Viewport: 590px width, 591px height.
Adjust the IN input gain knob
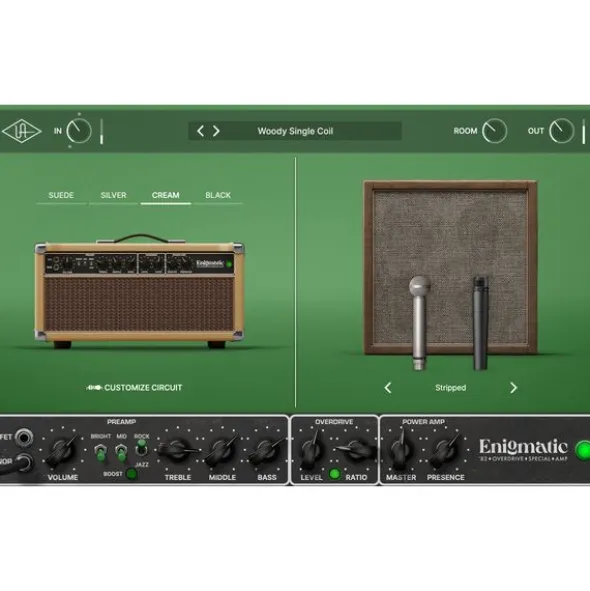click(79, 131)
